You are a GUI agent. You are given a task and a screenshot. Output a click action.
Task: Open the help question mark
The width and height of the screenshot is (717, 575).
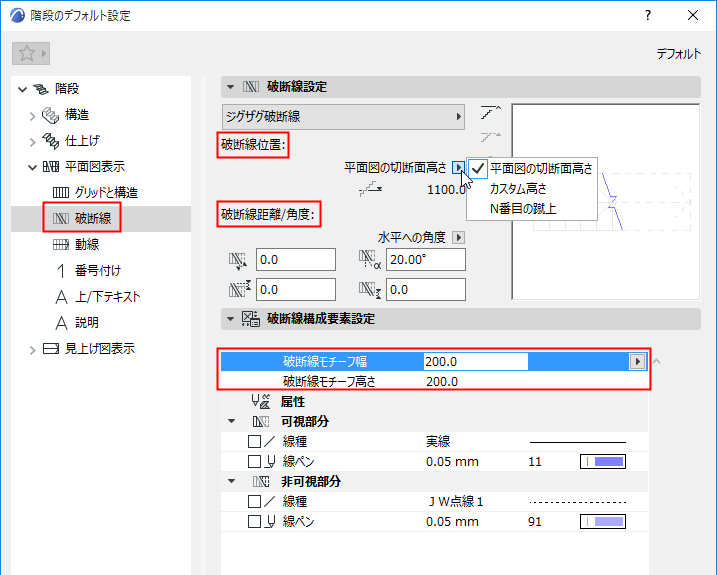tap(648, 16)
